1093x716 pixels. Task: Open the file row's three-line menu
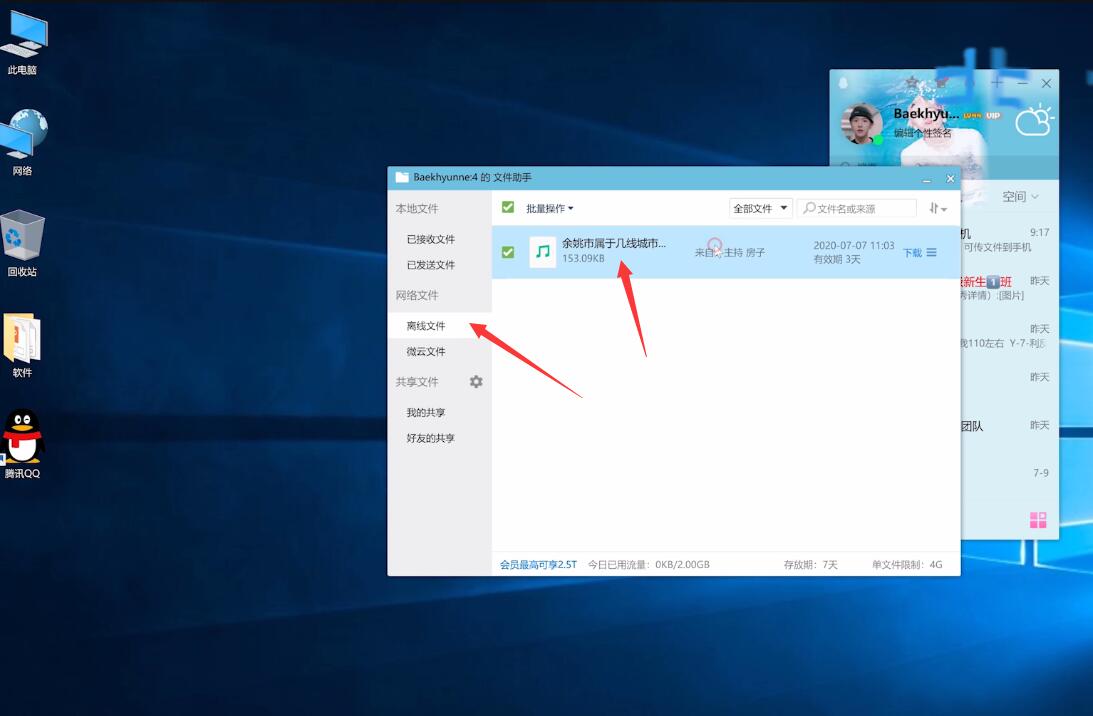pyautogui.click(x=932, y=252)
